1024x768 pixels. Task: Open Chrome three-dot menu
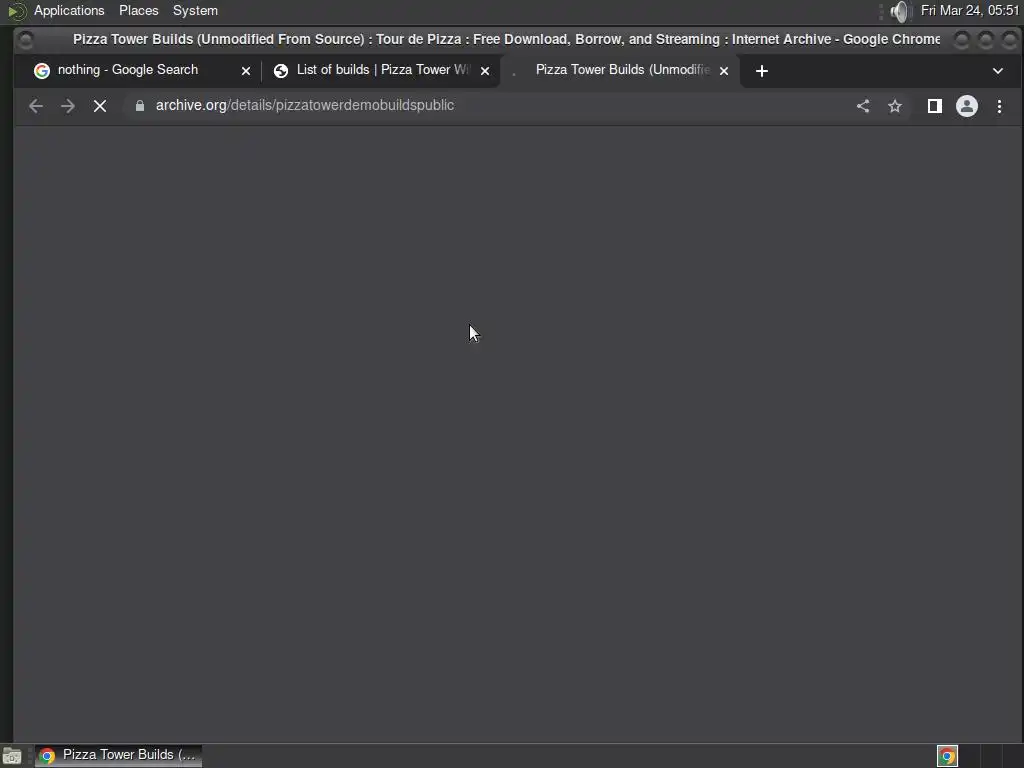[x=999, y=106]
